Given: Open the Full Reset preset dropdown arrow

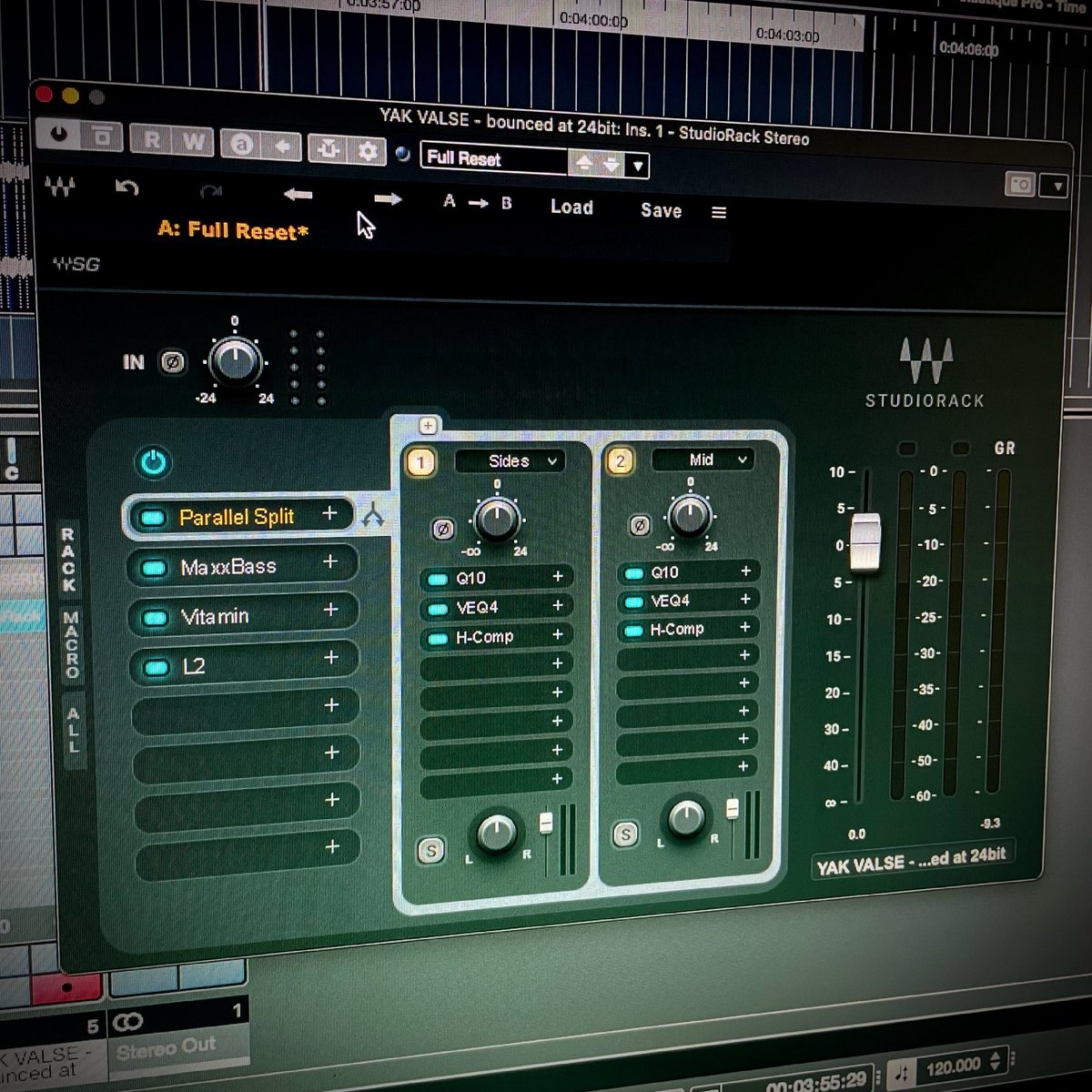Looking at the screenshot, I should click(x=638, y=166).
